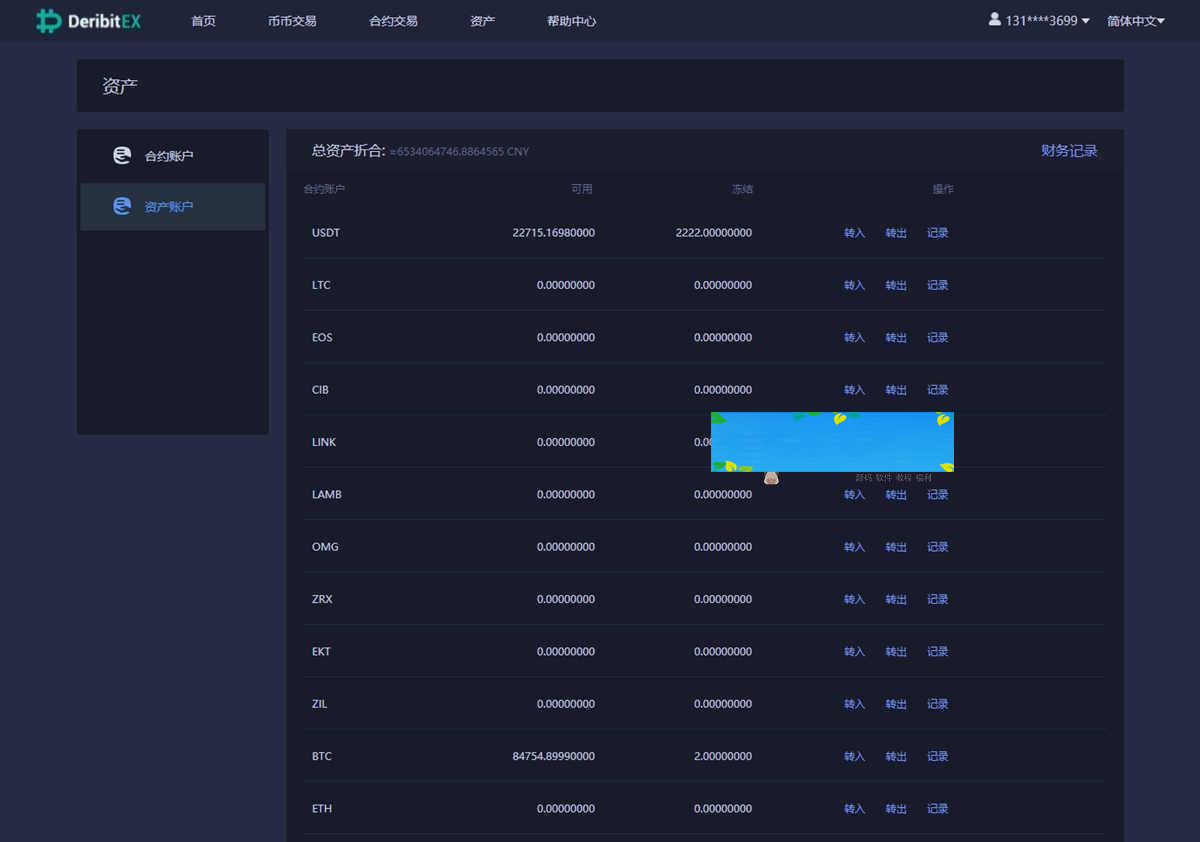Open 帮助中心 from top navigation

(571, 21)
